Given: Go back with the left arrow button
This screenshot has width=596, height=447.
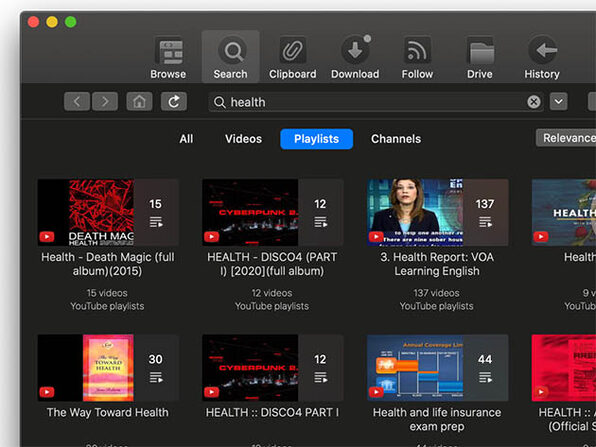Looking at the screenshot, I should point(77,101).
